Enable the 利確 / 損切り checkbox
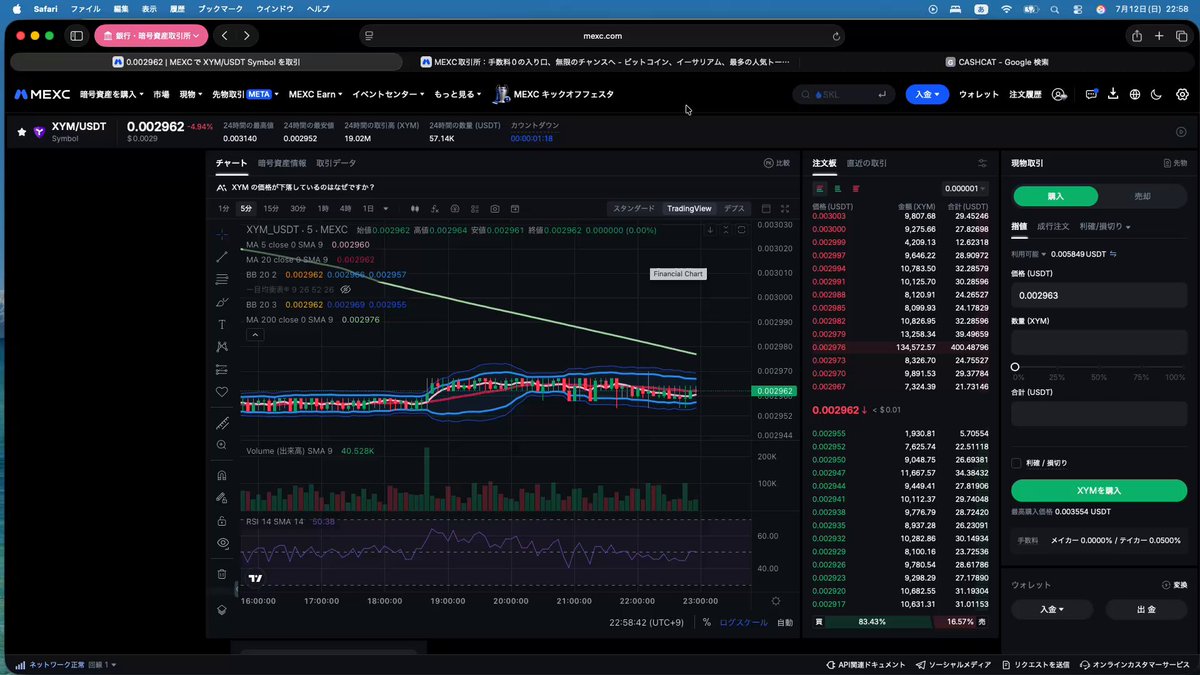The image size is (1200, 675). point(1016,463)
